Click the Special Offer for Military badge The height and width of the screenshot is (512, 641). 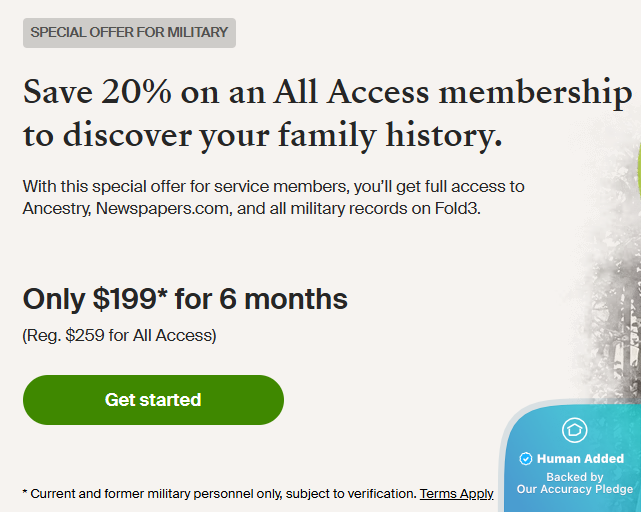point(129,32)
